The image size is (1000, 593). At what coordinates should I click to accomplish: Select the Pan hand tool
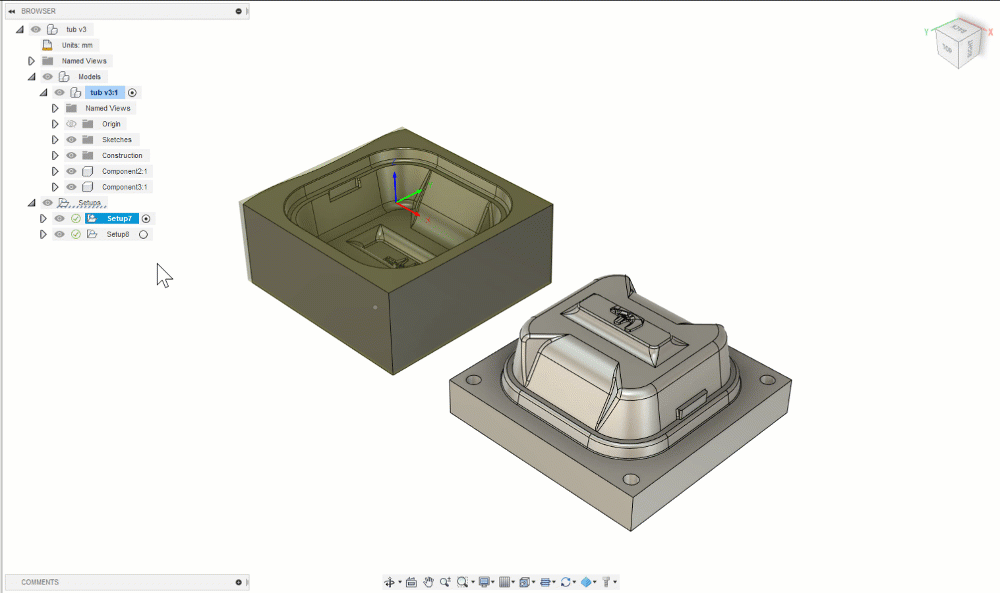(x=429, y=582)
